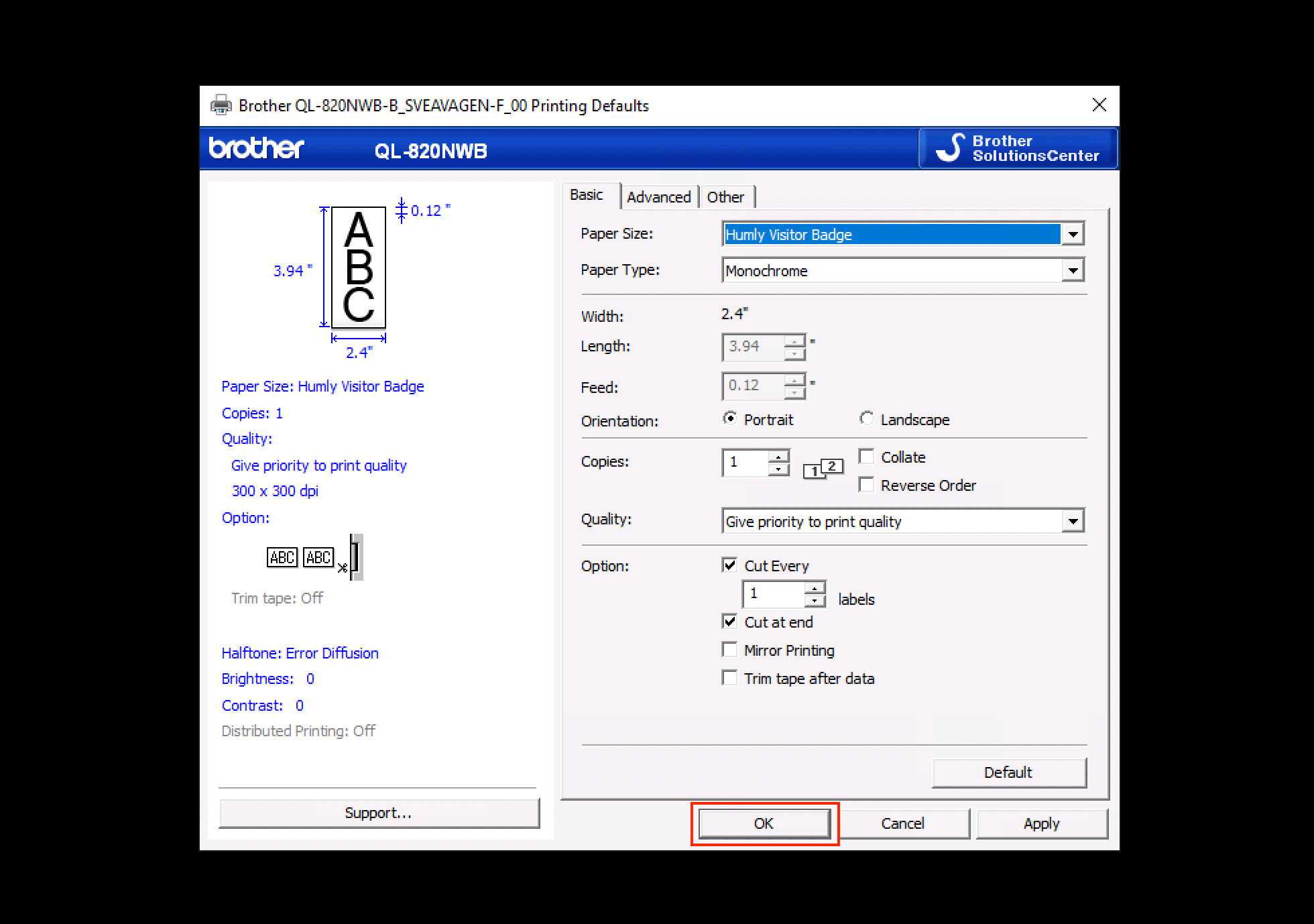Open the Paper Type dropdown arrow
1314x924 pixels.
(x=1073, y=270)
